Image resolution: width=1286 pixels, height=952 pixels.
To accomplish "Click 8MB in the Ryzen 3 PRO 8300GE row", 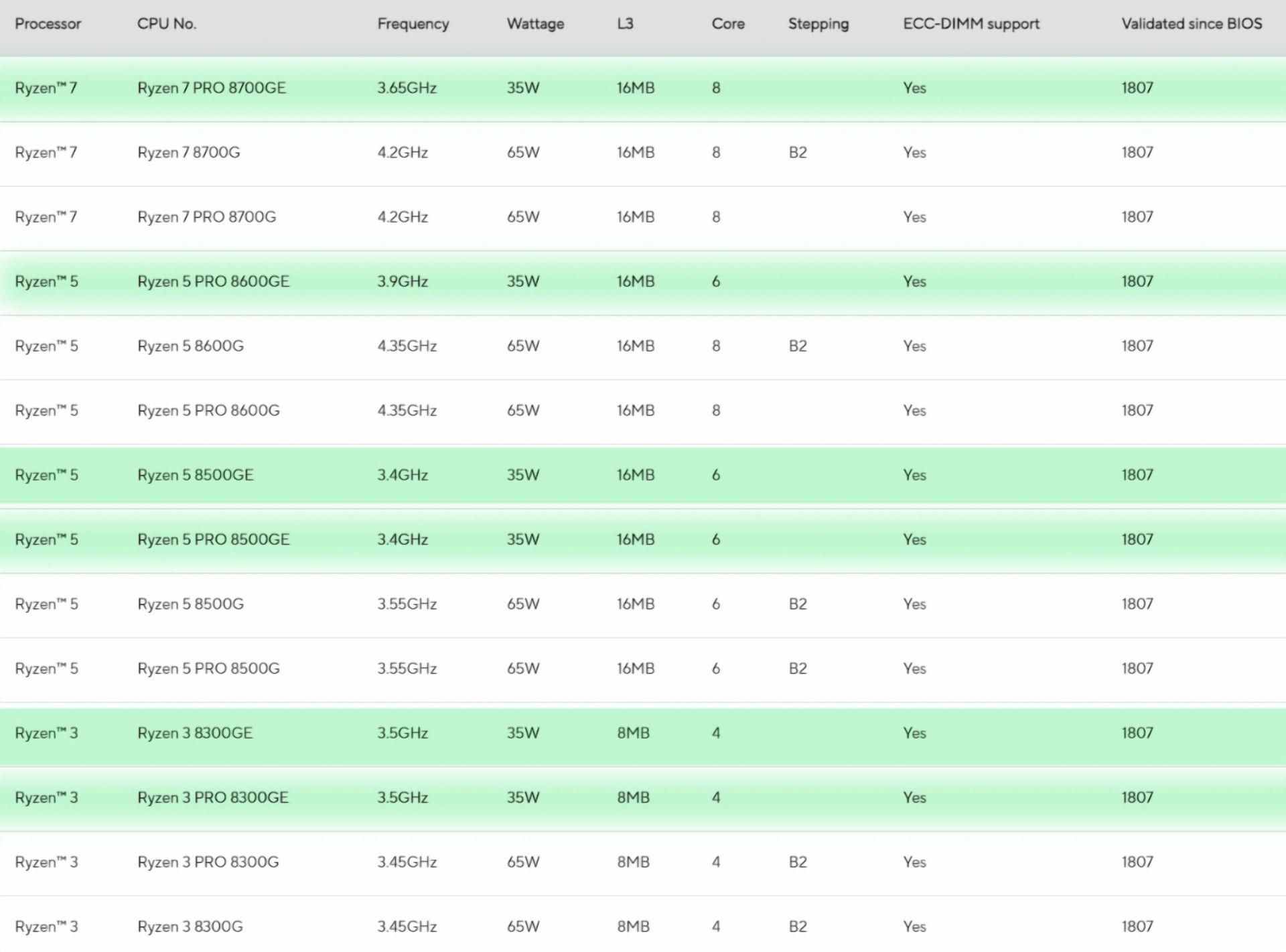I will pyautogui.click(x=633, y=798).
